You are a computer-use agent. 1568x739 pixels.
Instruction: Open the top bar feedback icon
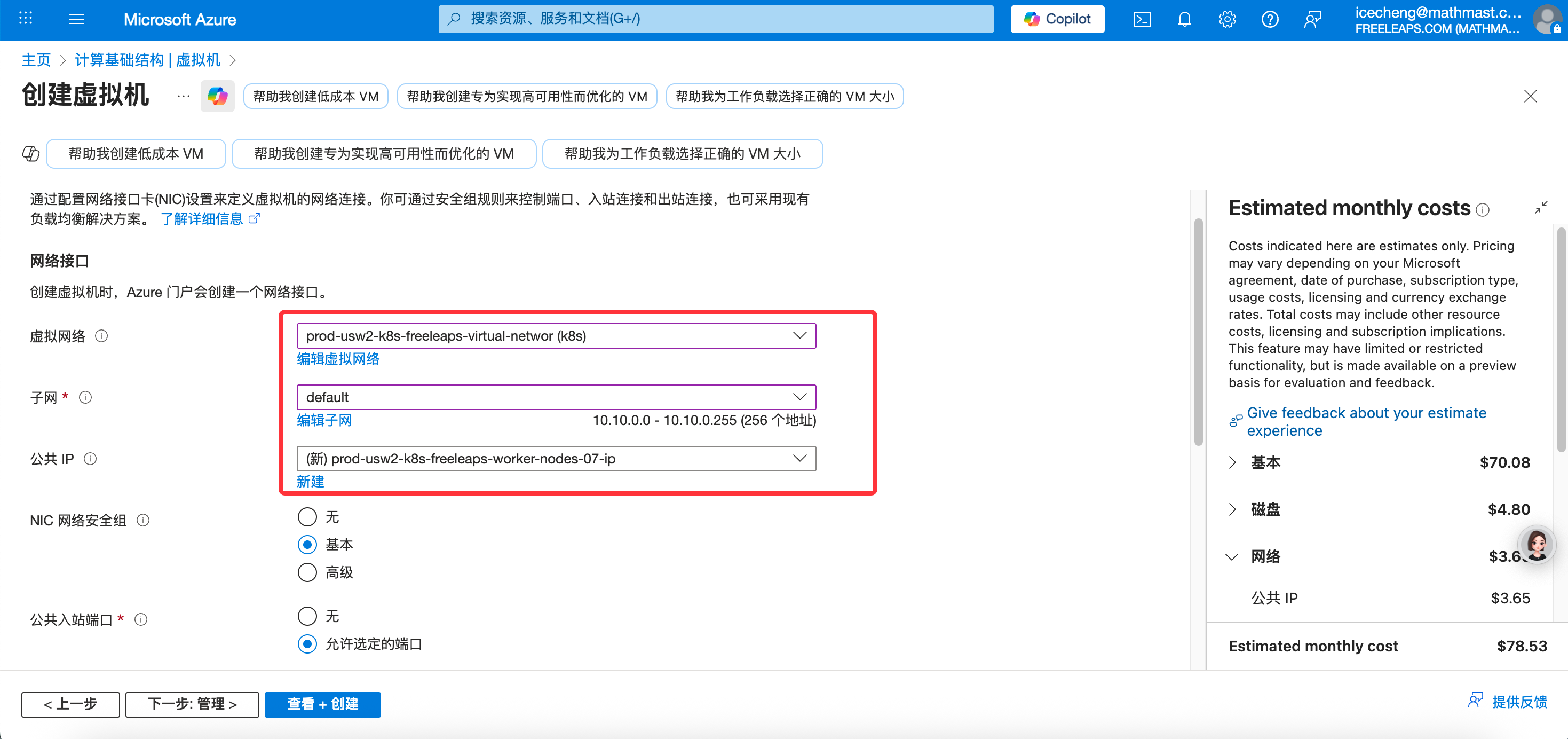(x=1312, y=20)
